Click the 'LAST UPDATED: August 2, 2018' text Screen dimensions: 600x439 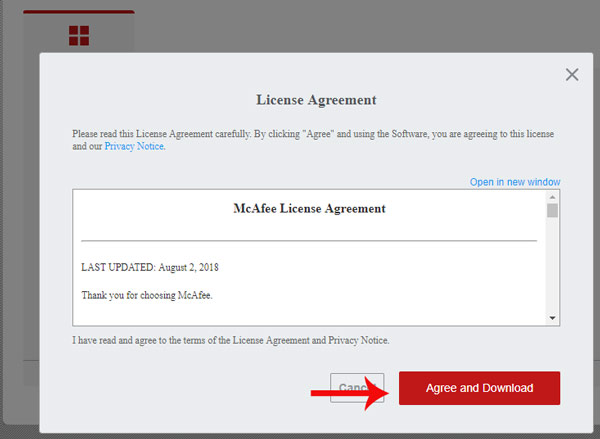tap(150, 267)
